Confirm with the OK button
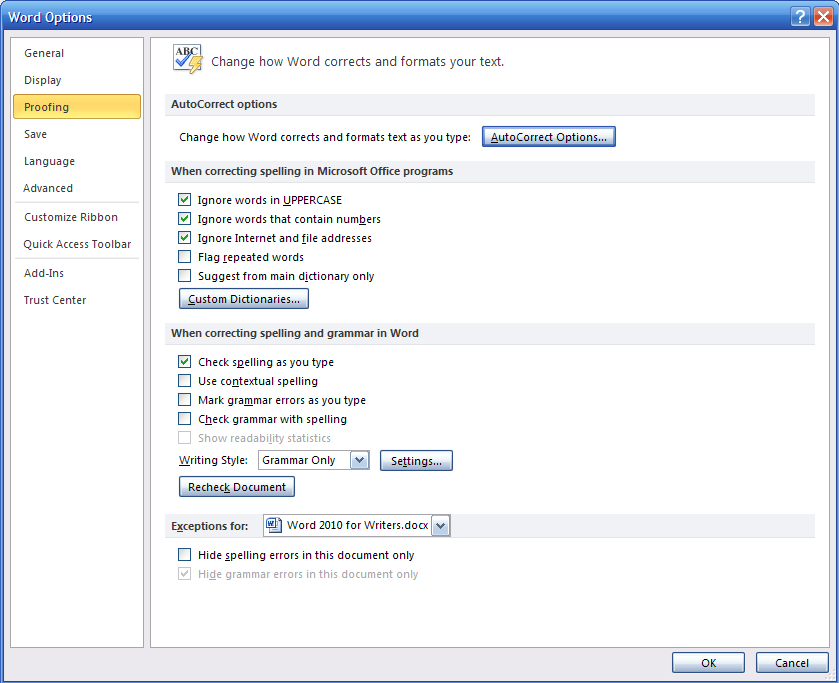 tap(708, 663)
